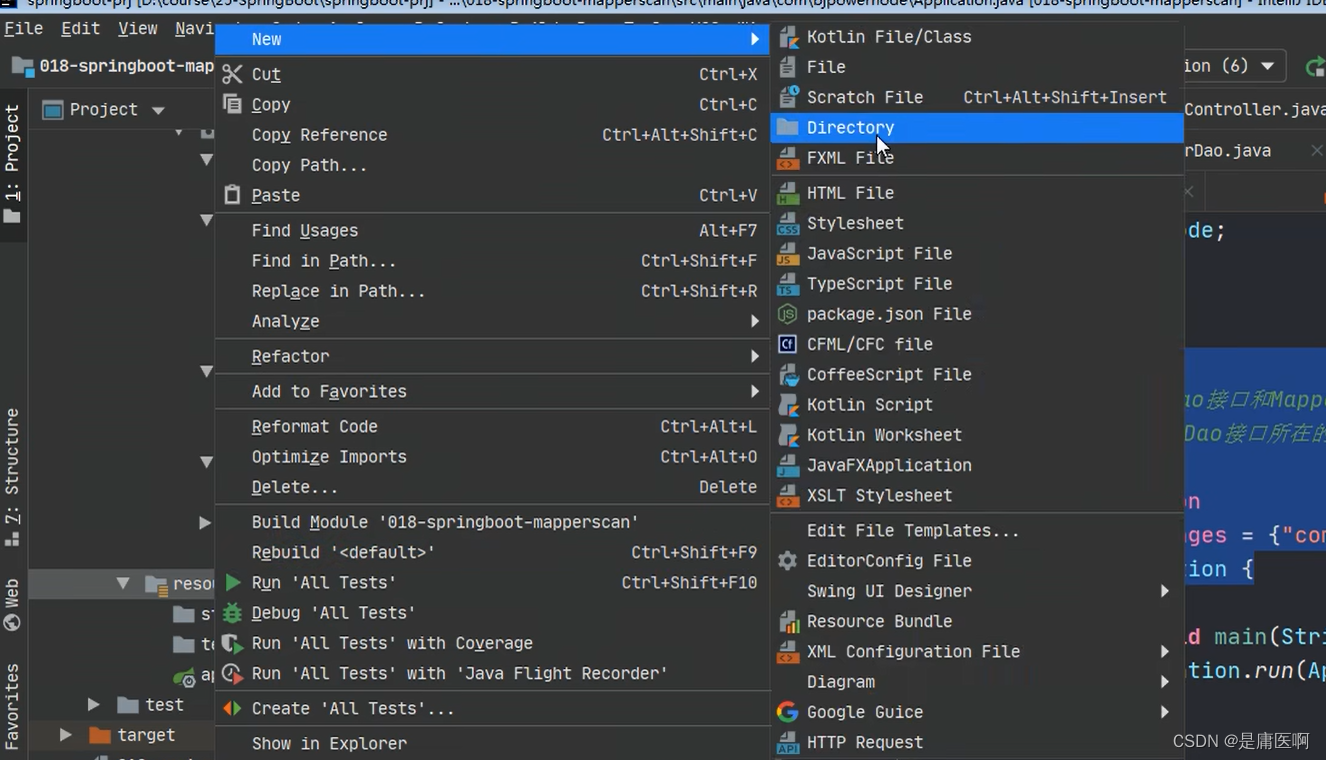Click the Resource Bundle icon
The image size is (1326, 760).
click(788, 621)
